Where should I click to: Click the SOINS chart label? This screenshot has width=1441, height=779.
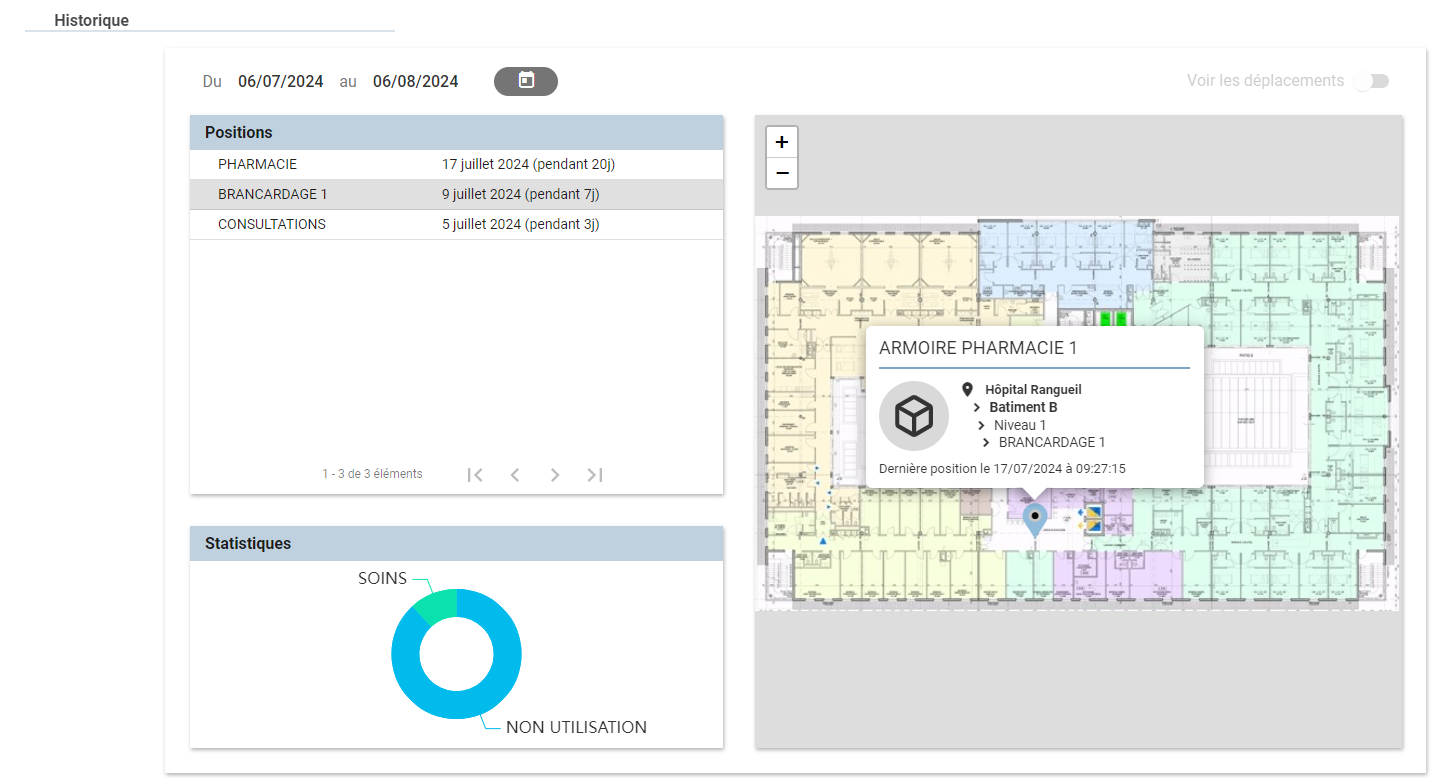pos(383,579)
